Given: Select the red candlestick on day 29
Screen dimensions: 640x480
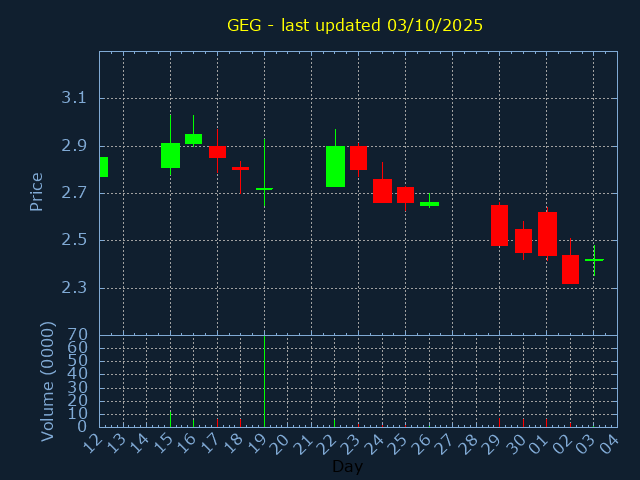Looking at the screenshot, I should [499, 225].
